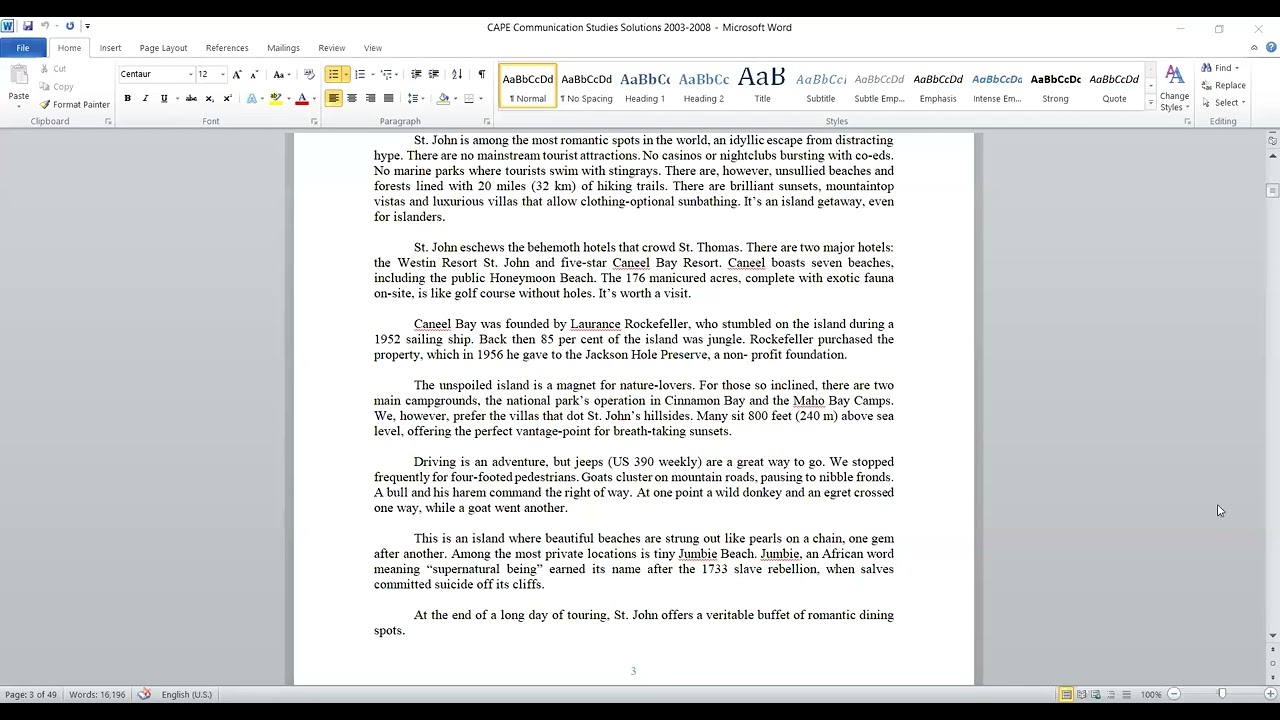Click the Redo/Repeat icon in title bar
1280x720 pixels.
pos(70,26)
